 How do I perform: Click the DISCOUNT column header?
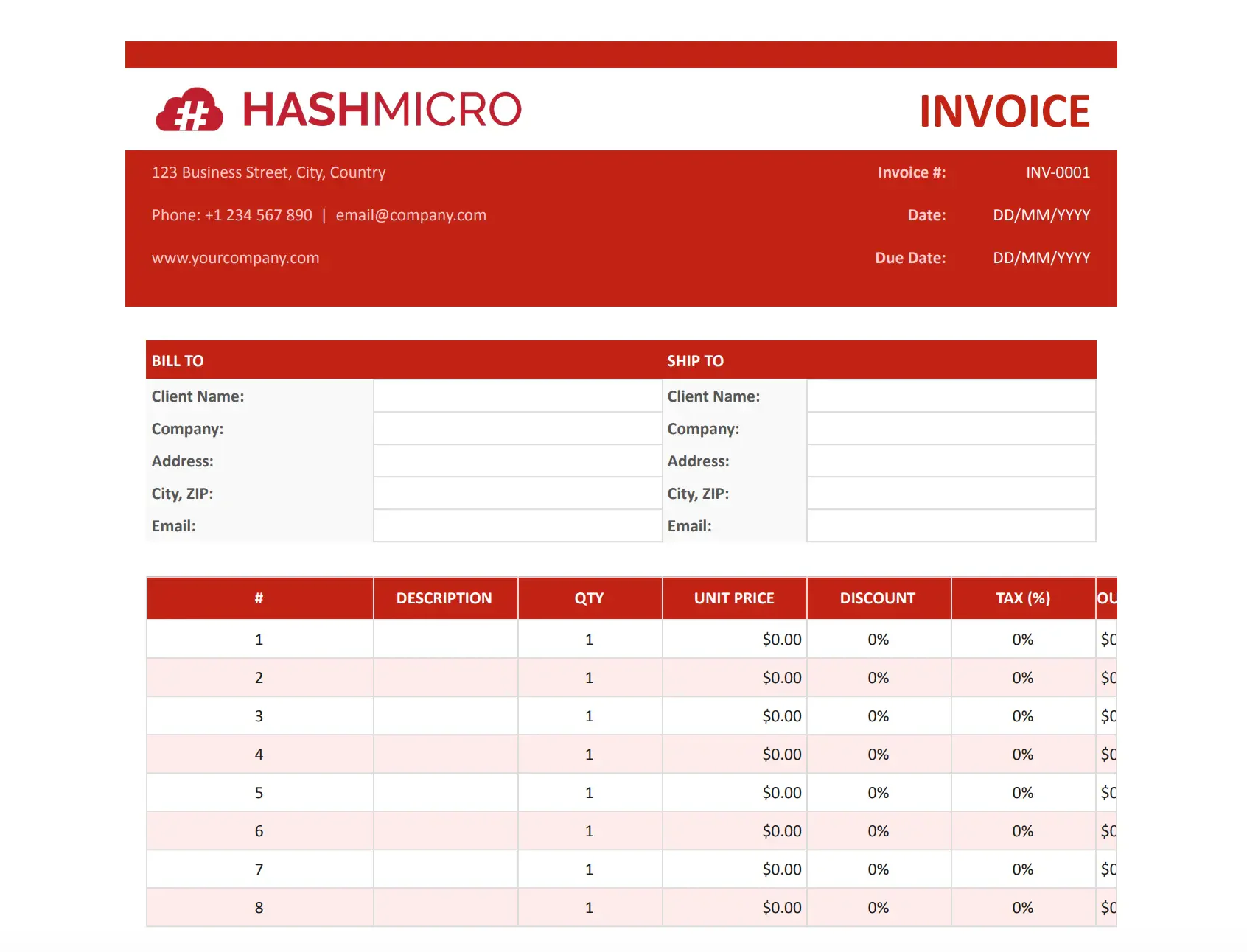coord(879,598)
